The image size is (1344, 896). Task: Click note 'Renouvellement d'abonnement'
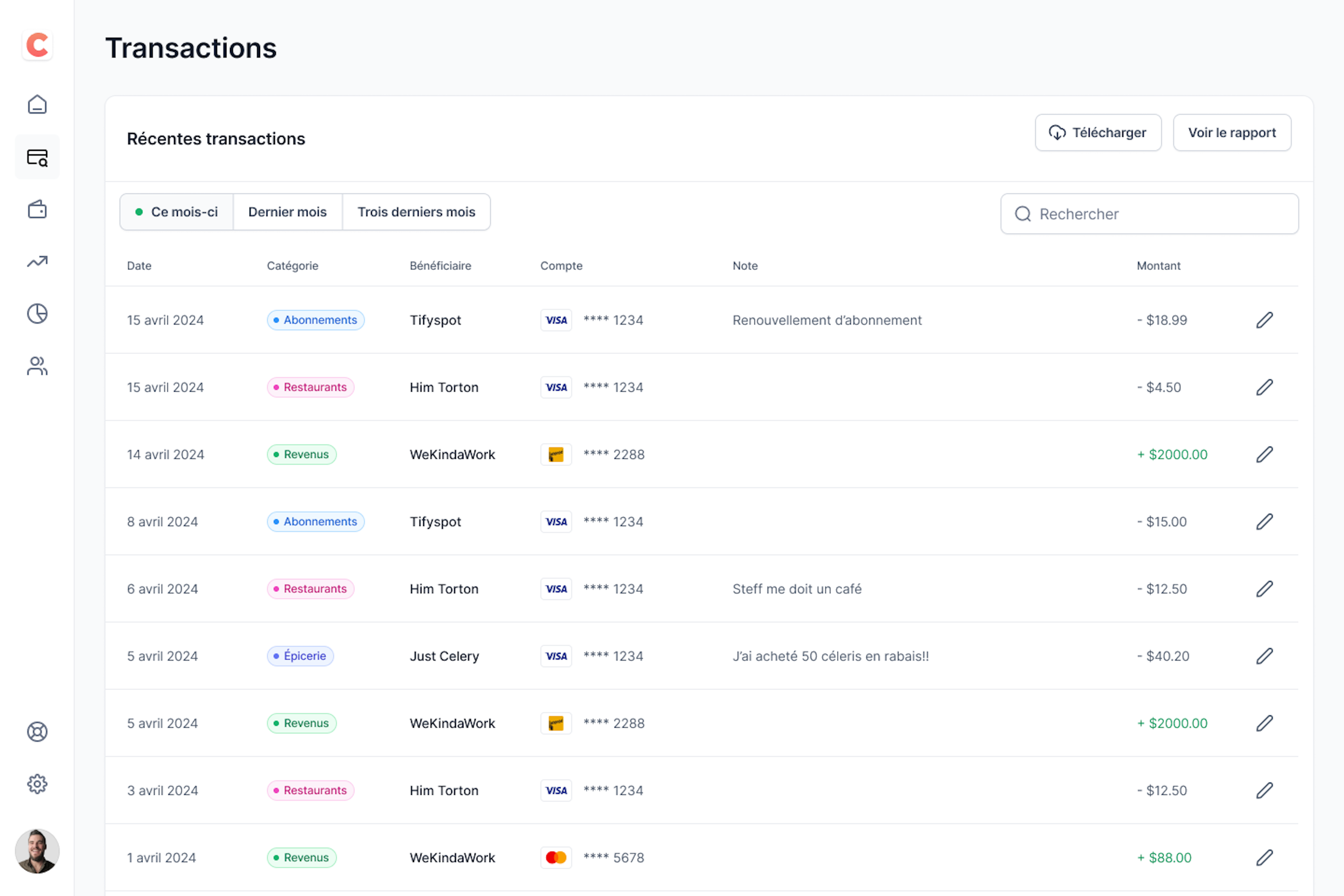point(827,320)
